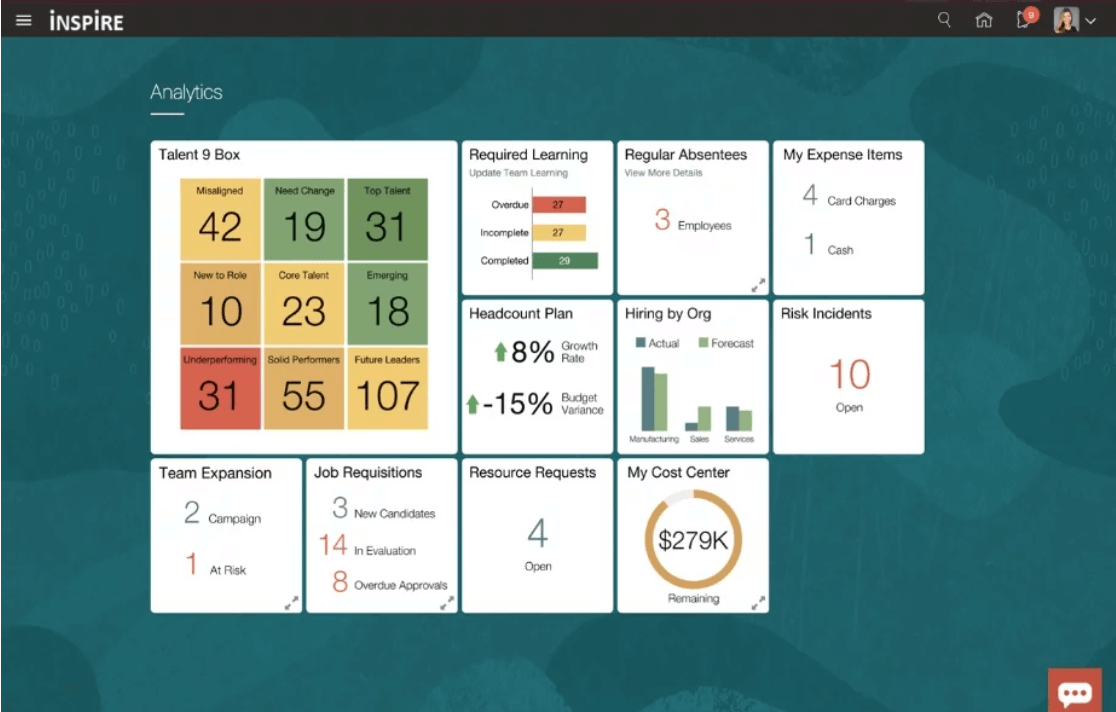Open search from the top bar
The width and height of the screenshot is (1116, 712).
pos(944,20)
